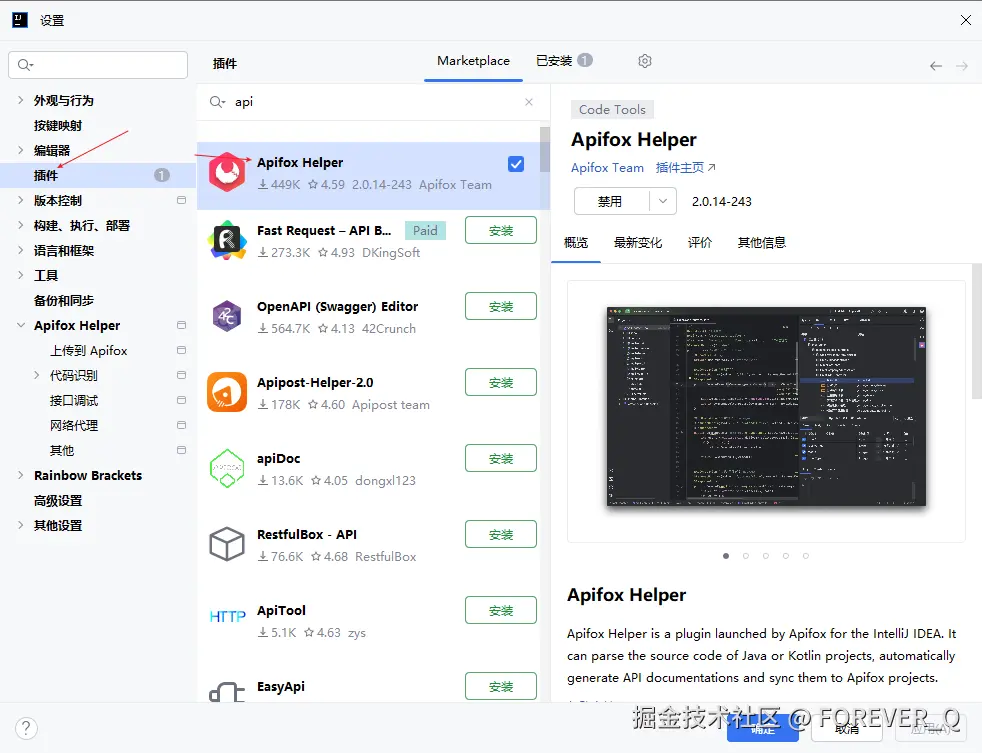Click the 禁用 button to disable plugin
This screenshot has height=753, width=982.
pos(612,201)
